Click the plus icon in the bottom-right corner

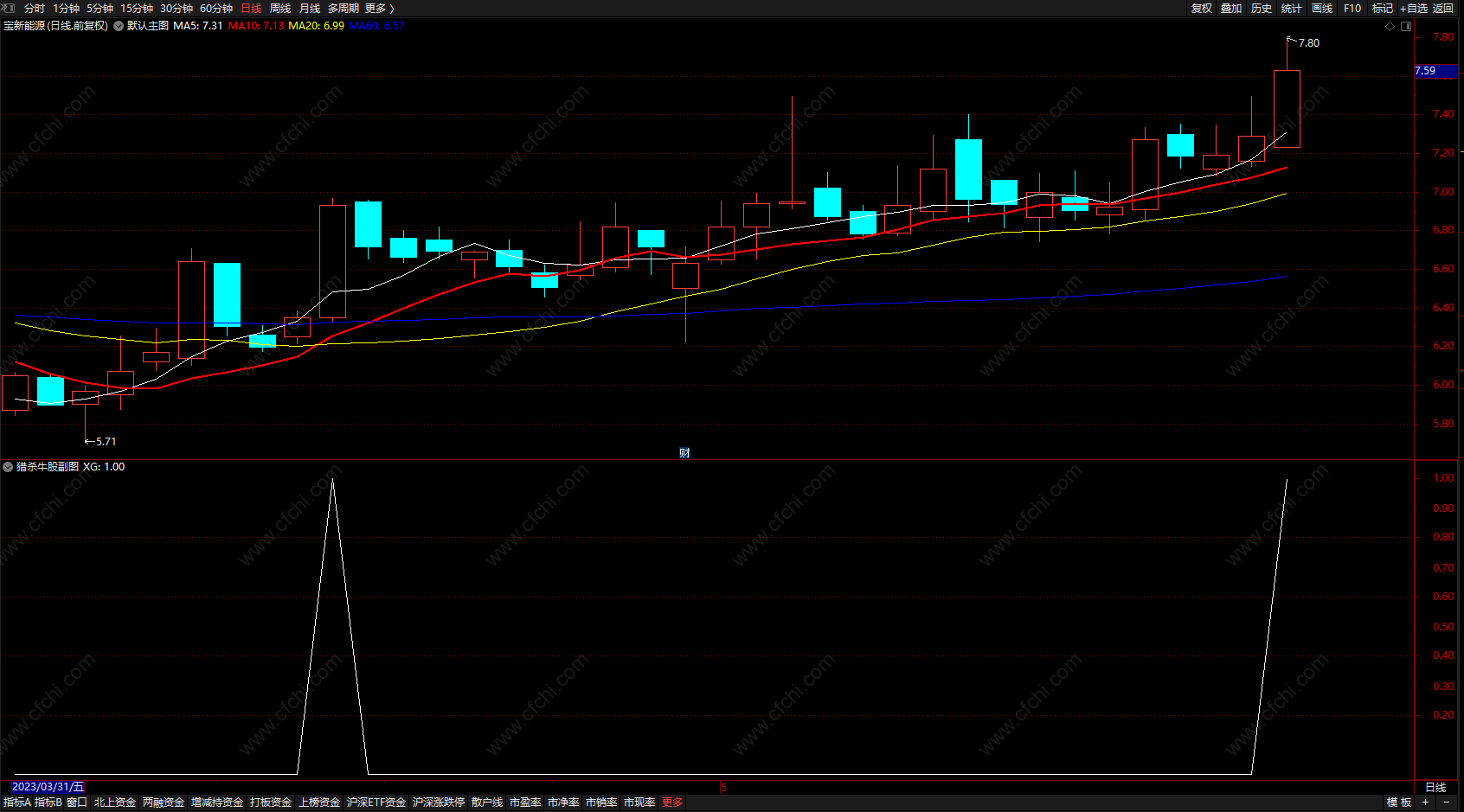tap(1426, 802)
